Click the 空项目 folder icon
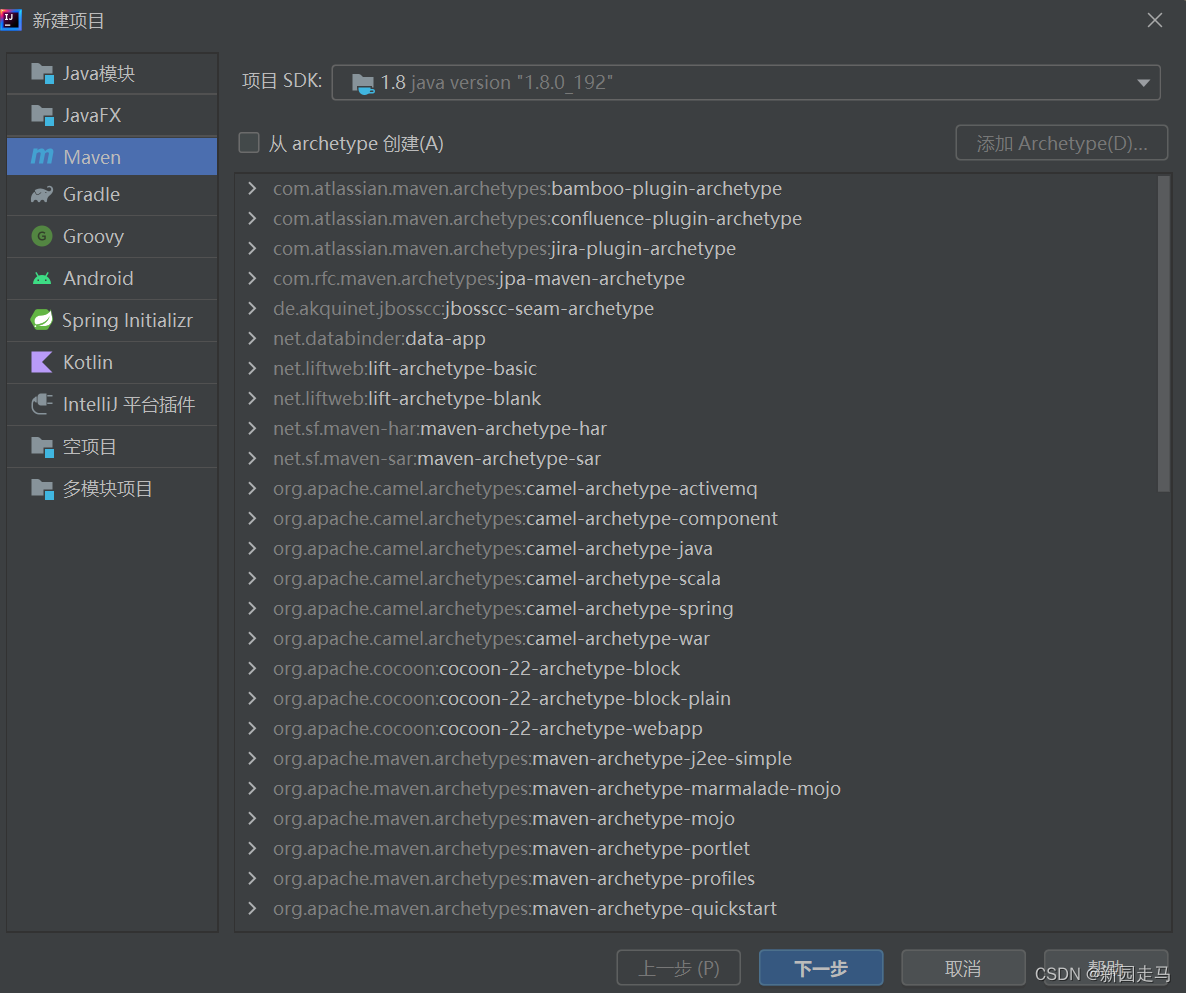The height and width of the screenshot is (993, 1186). tap(42, 447)
